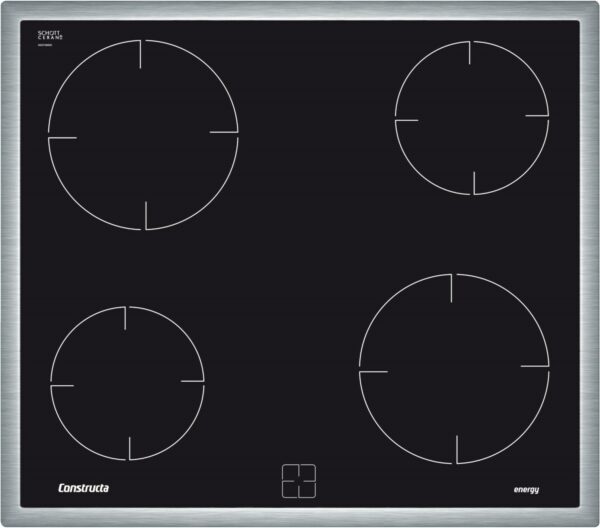This screenshot has height=528, width=600.
Task: Click the 'energy' label text
Action: 526,490
